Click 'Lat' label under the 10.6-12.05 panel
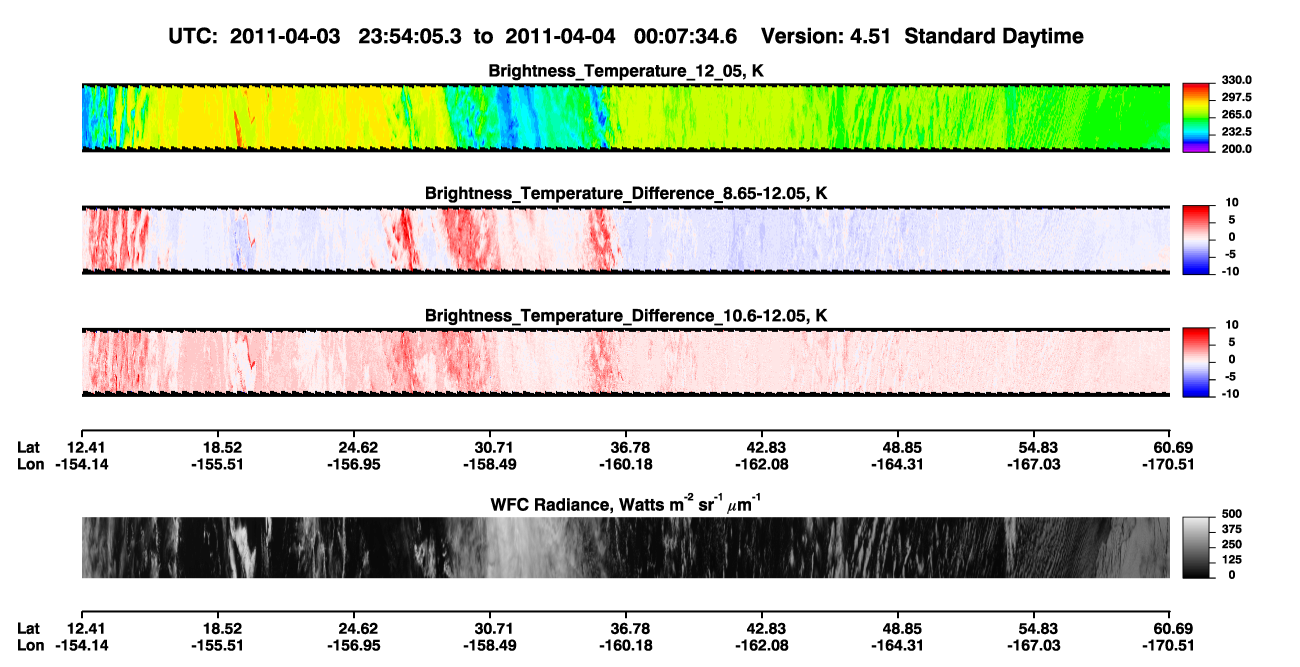1300x667 pixels. tap(29, 447)
